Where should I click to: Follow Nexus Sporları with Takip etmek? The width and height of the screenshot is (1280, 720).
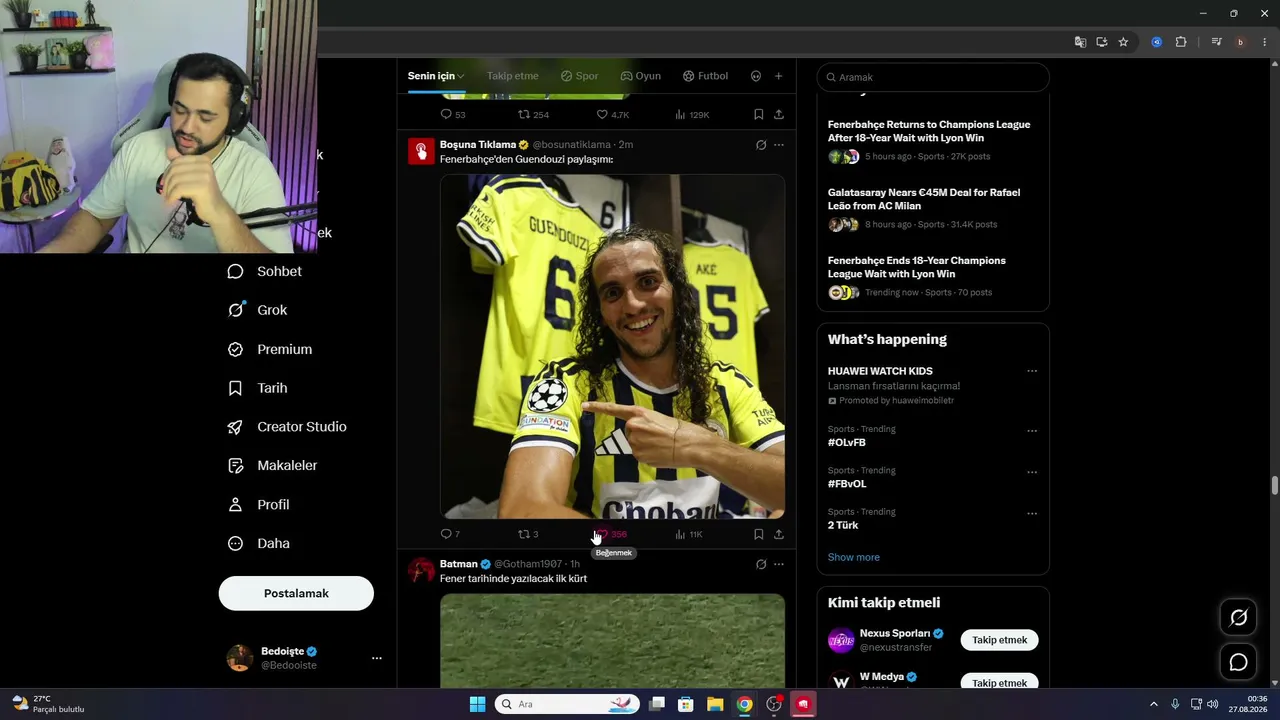999,640
